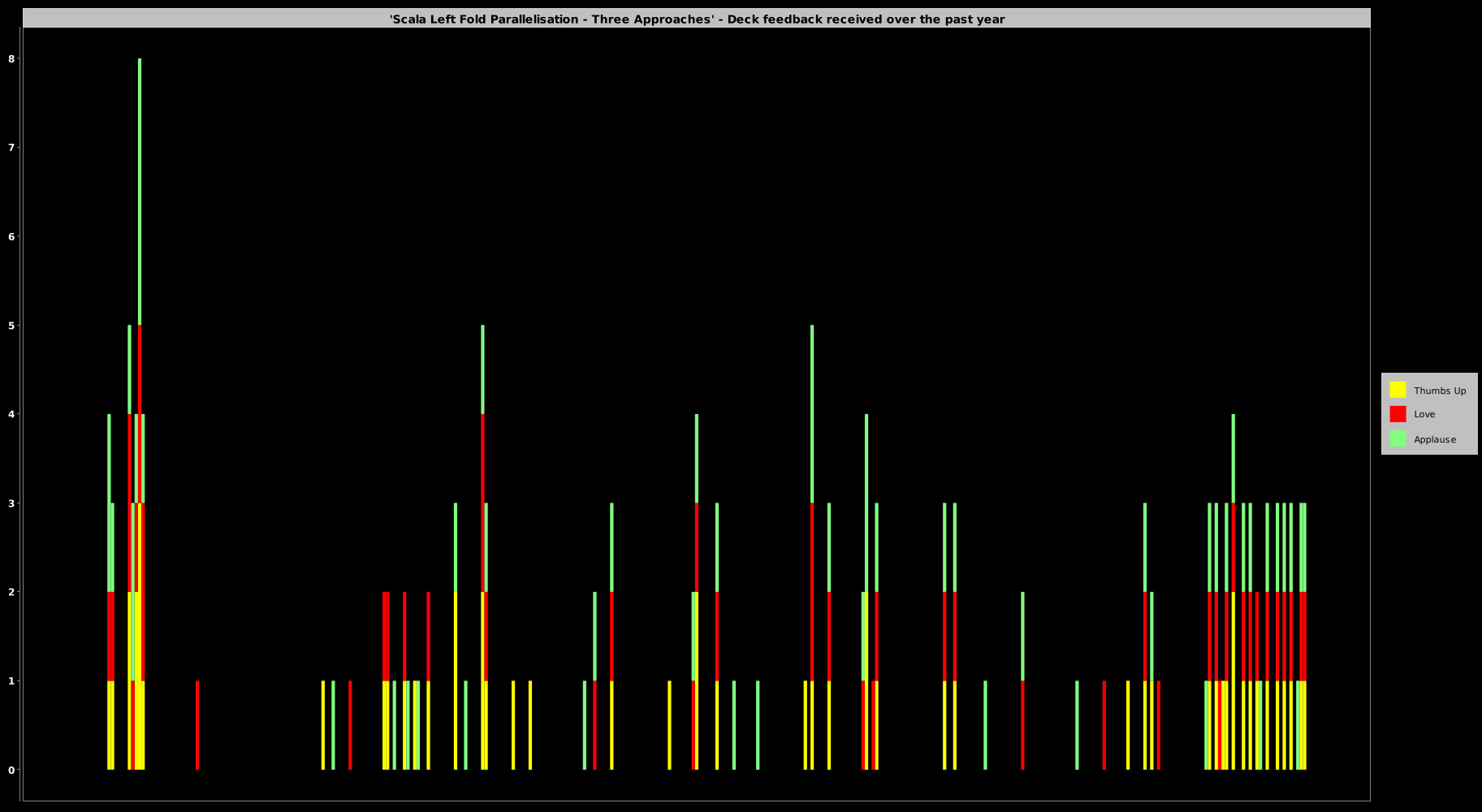Click the y-axis label 6
The height and width of the screenshot is (812, 1482).
[12, 236]
